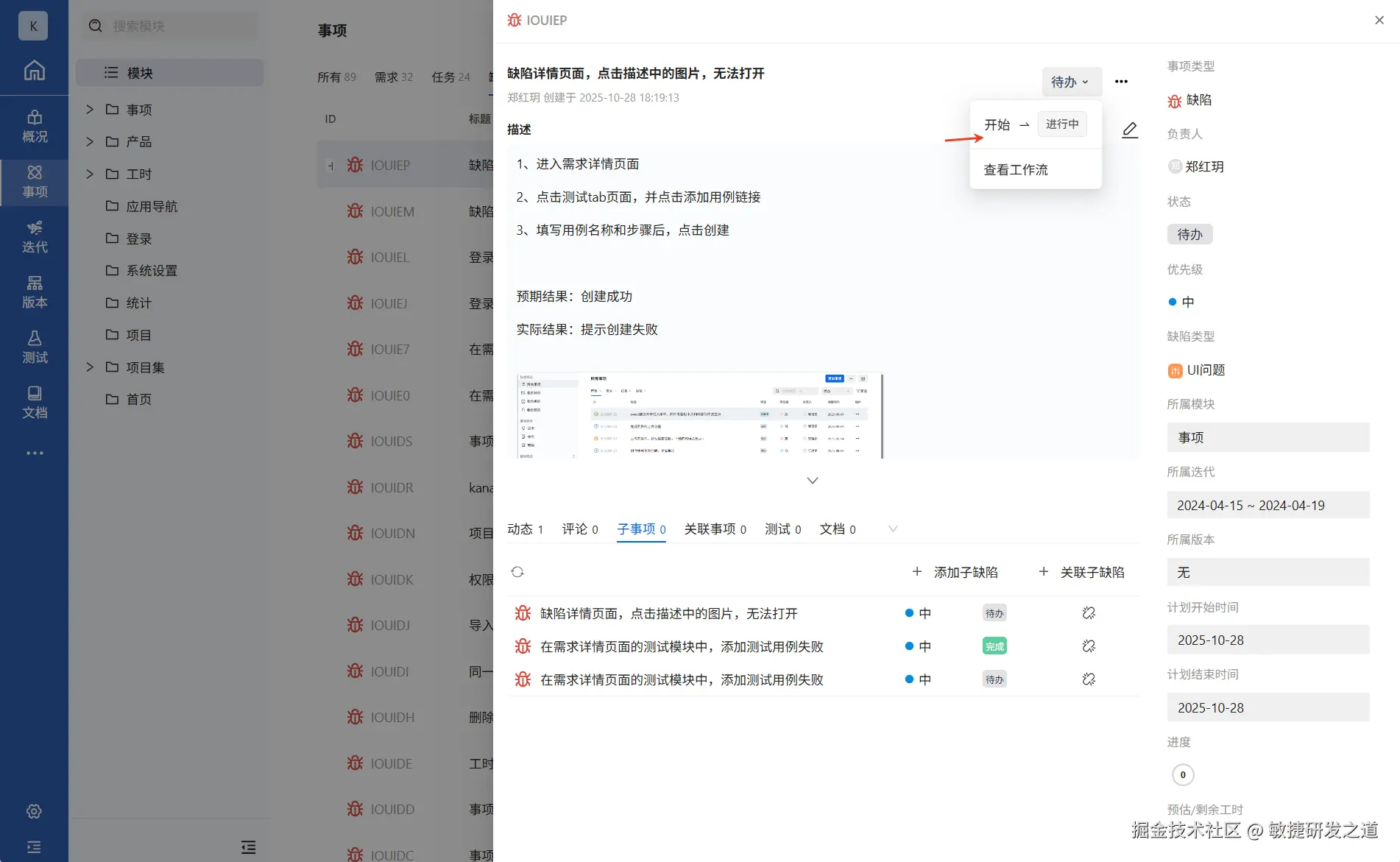Viewport: 1400px width, 862px height.
Task: Open the home icon in sidebar
Action: point(34,71)
